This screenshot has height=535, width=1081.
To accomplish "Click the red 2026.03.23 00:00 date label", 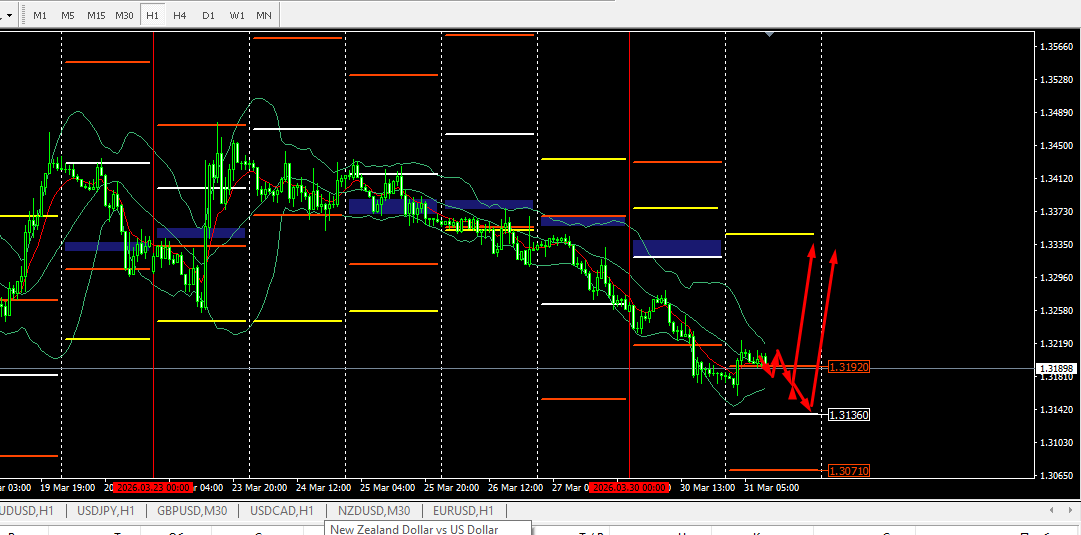I will tap(152, 487).
